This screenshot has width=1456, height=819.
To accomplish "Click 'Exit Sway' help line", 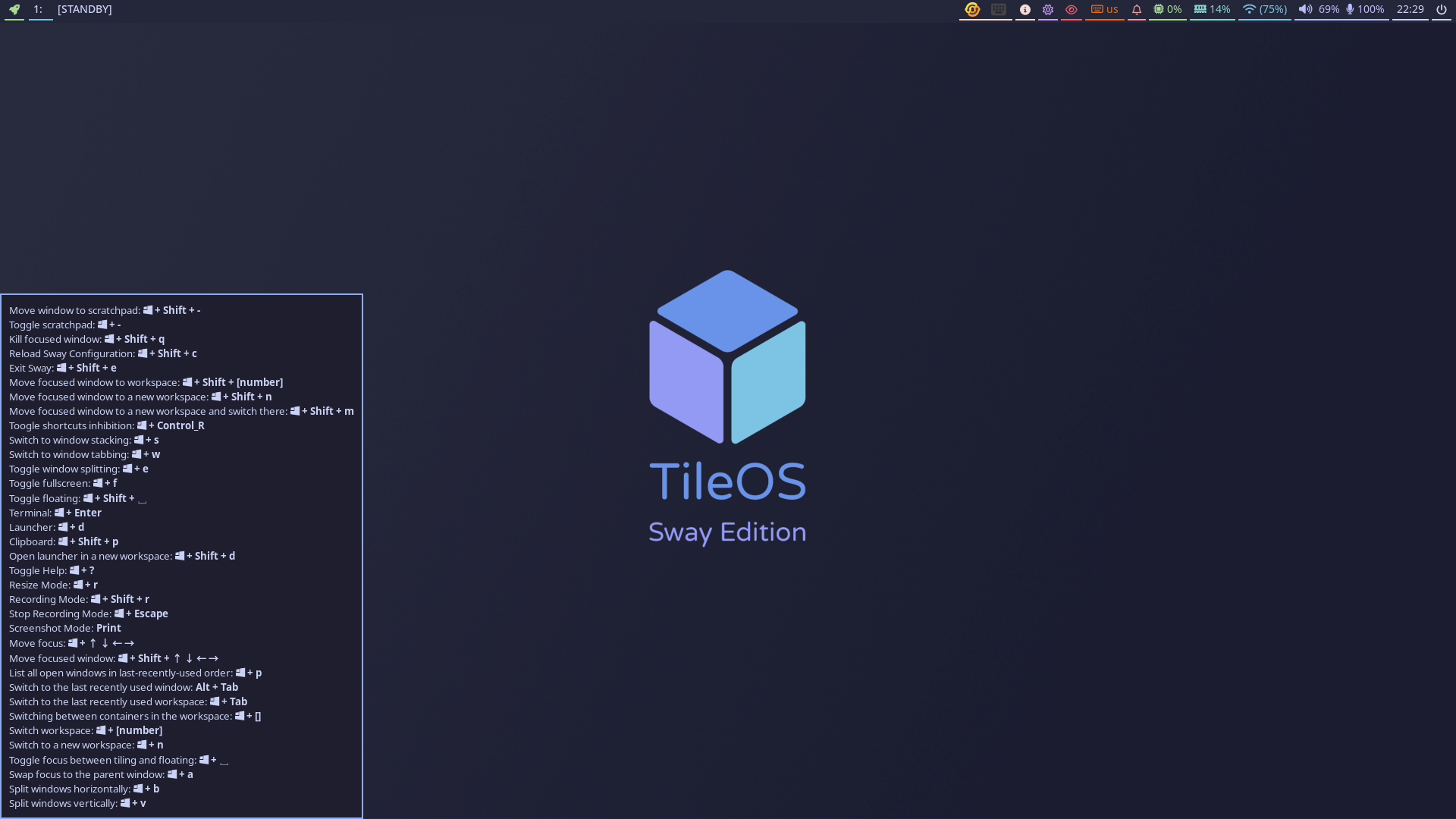I will (63, 368).
